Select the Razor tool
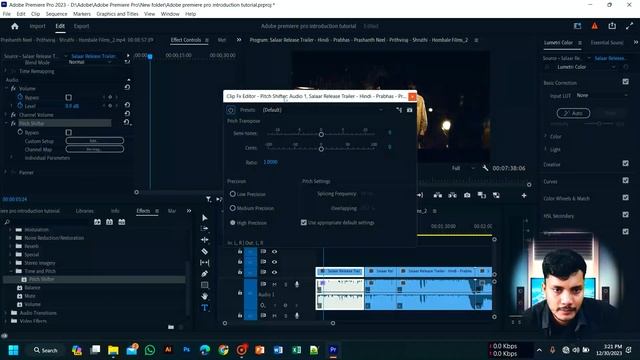The width and height of the screenshot is (640, 360). coord(205,251)
